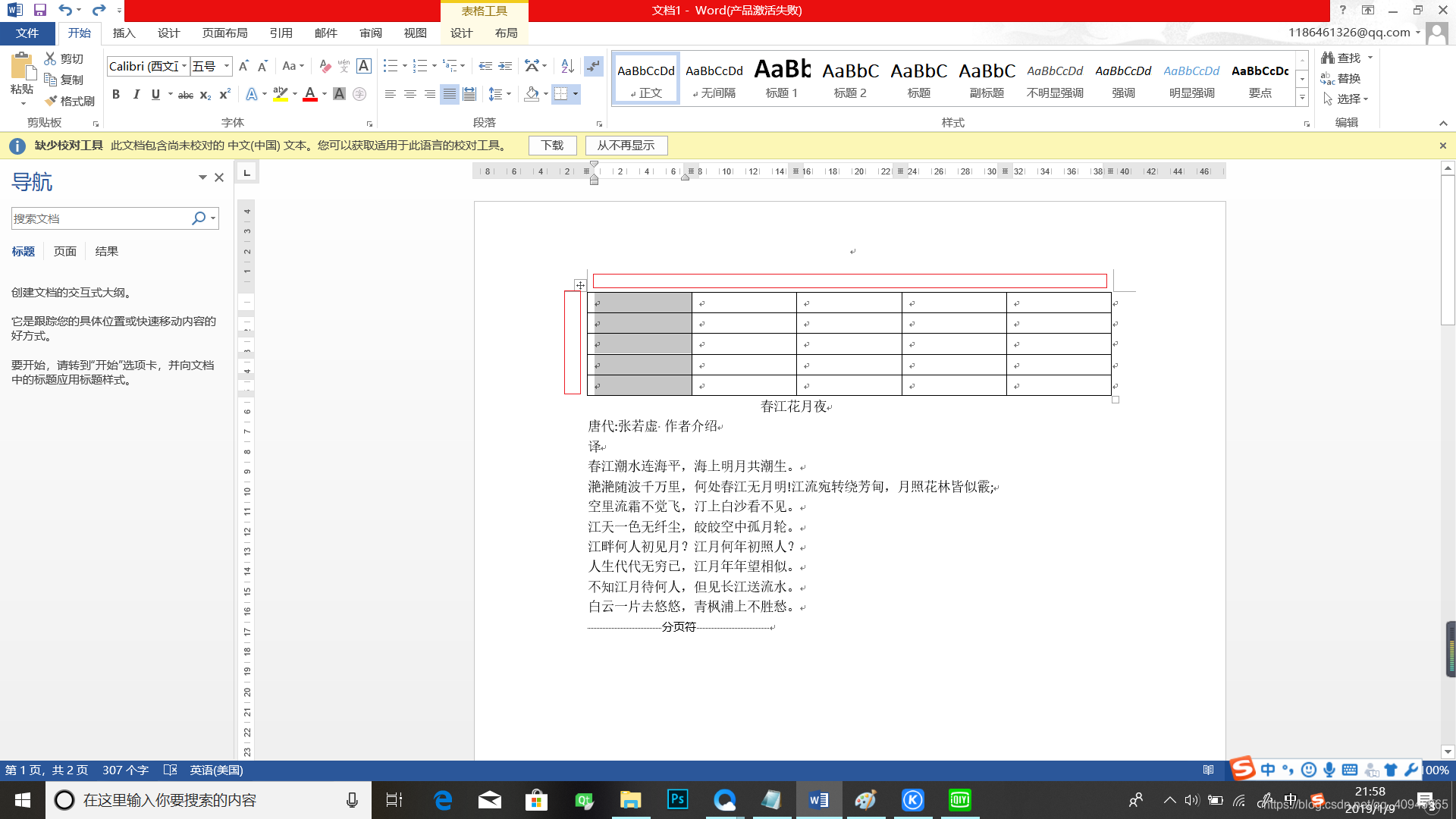The height and width of the screenshot is (819, 1456).
Task: Decrease paragraph indent
Action: (485, 67)
